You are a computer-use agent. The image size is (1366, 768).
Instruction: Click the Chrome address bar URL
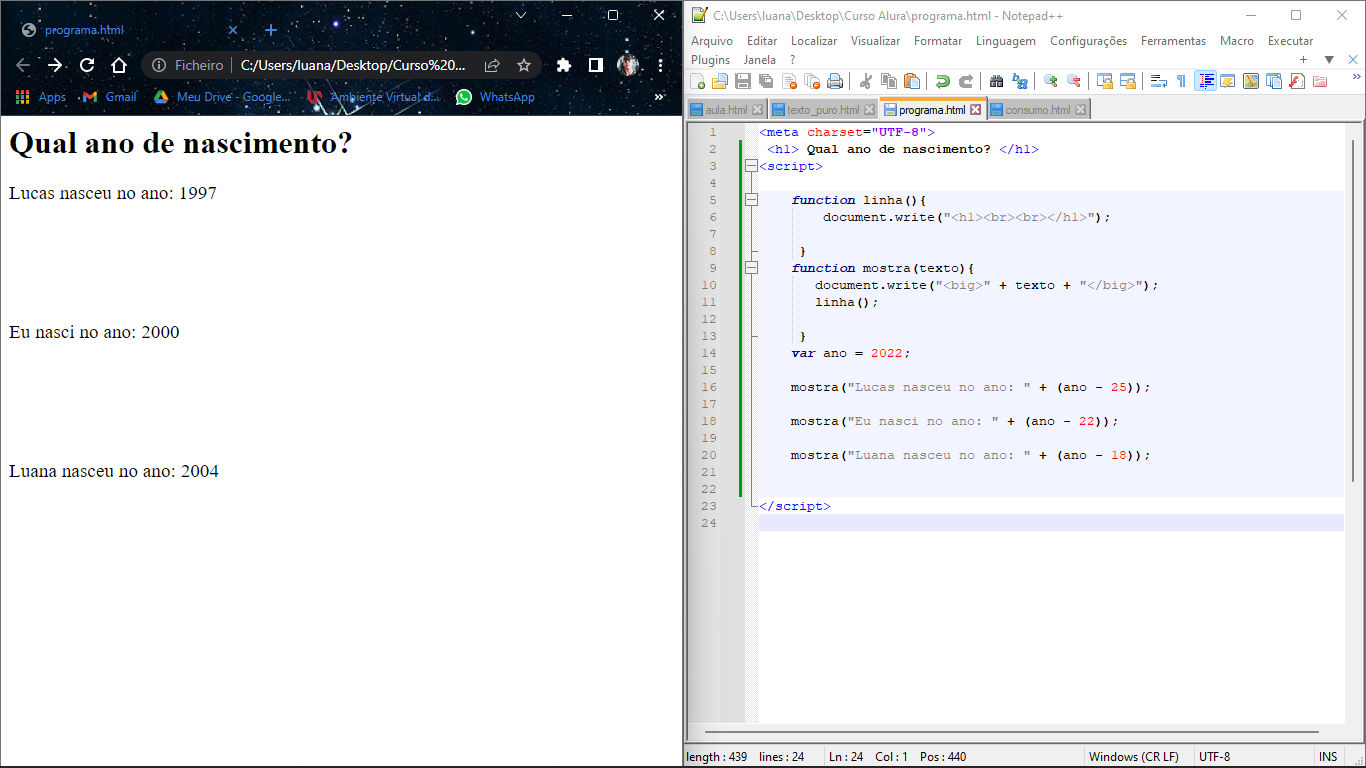tap(353, 65)
